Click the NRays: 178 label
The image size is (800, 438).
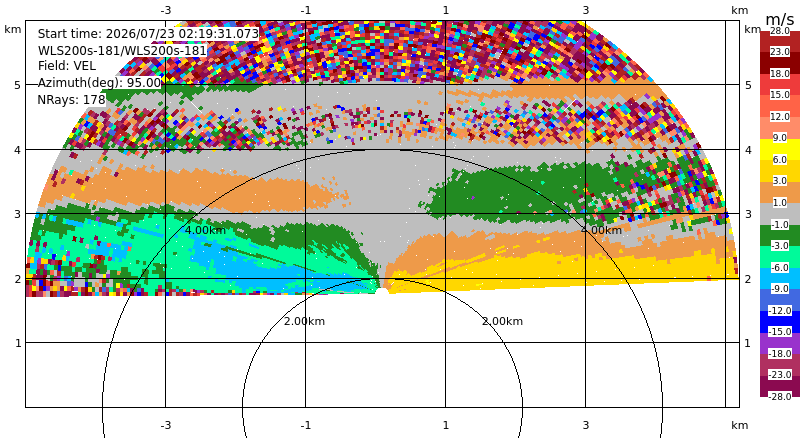point(71,99)
